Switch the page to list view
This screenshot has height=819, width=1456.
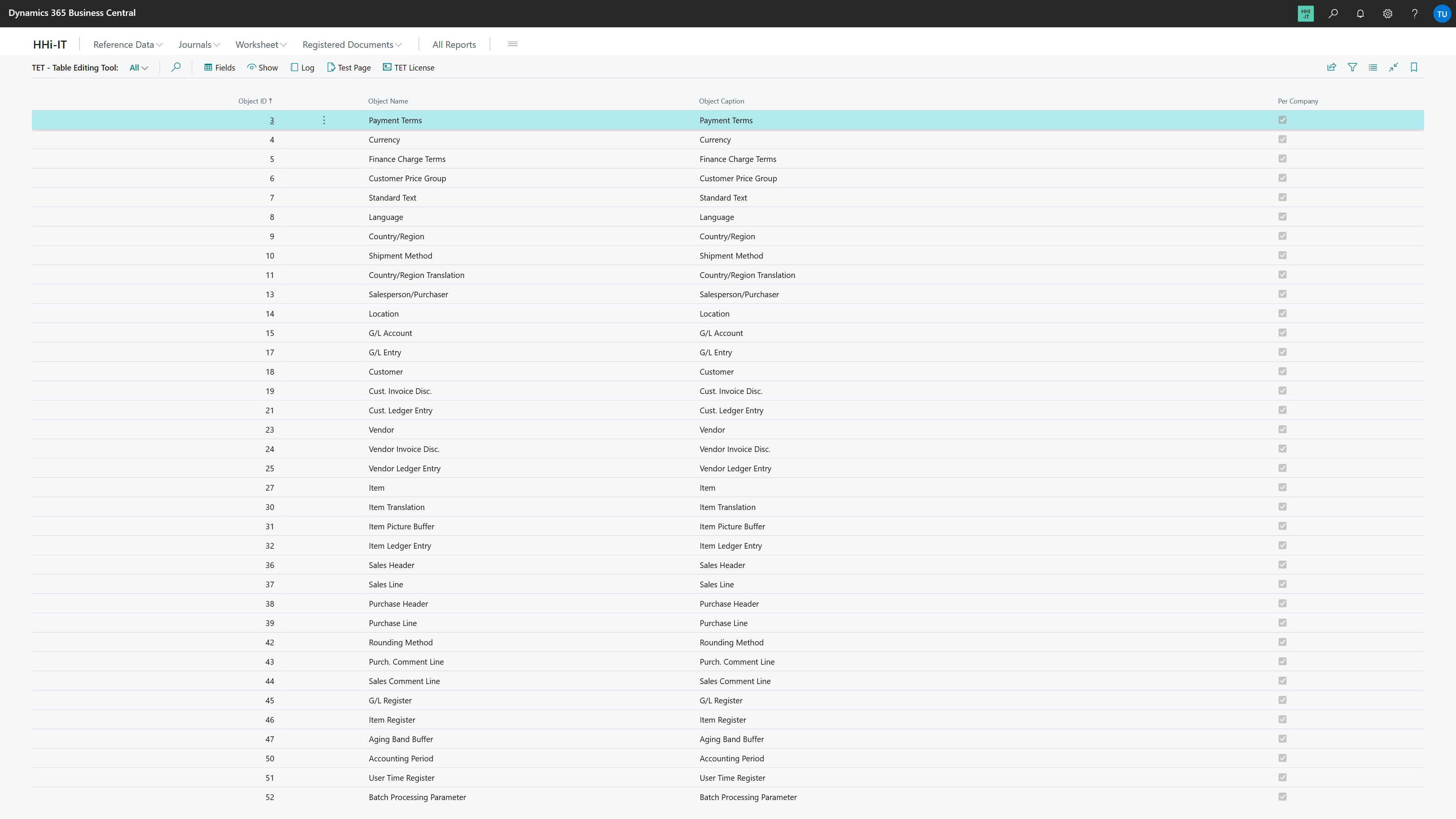point(1373,67)
